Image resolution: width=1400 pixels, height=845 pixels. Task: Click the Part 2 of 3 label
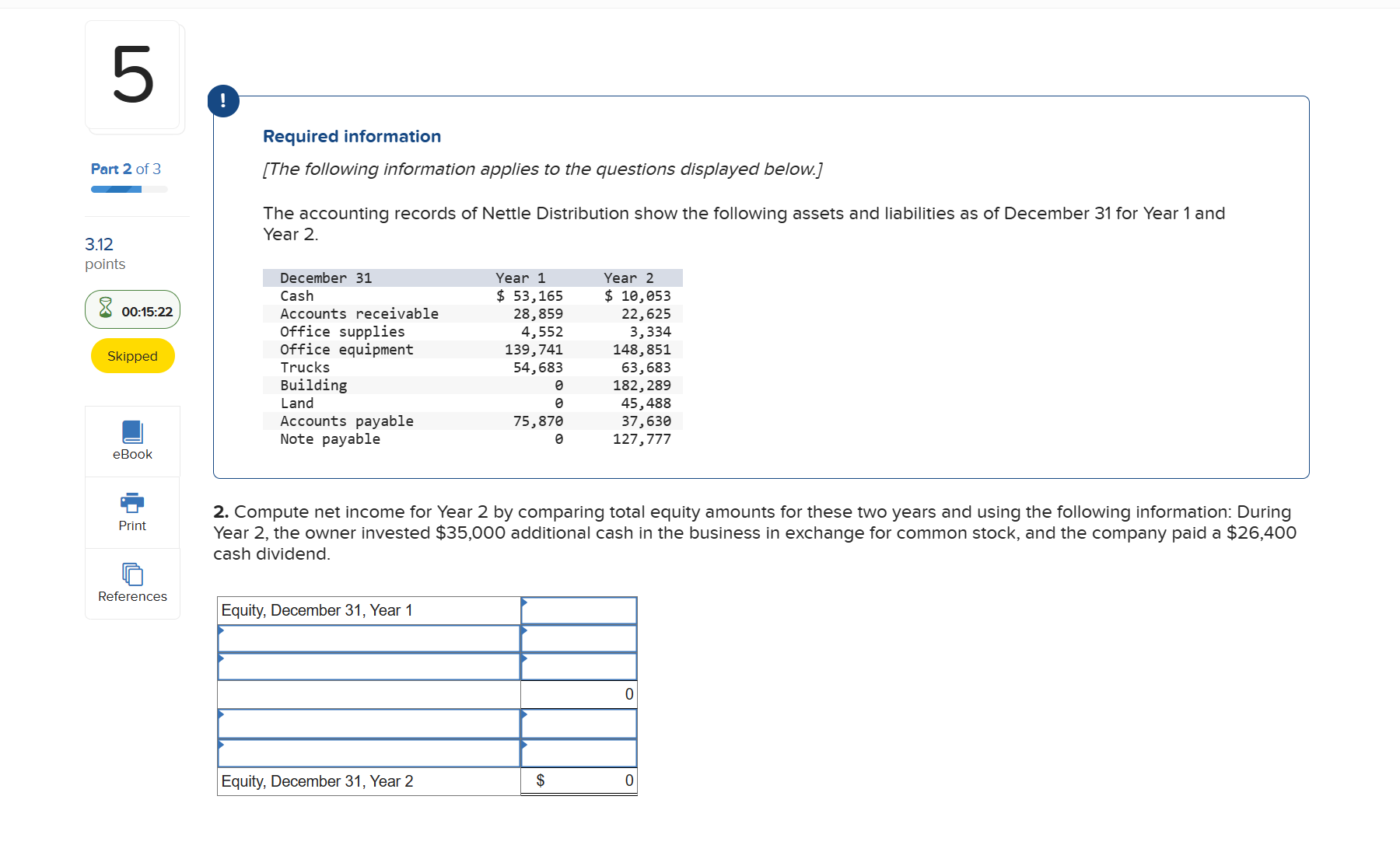(x=126, y=169)
